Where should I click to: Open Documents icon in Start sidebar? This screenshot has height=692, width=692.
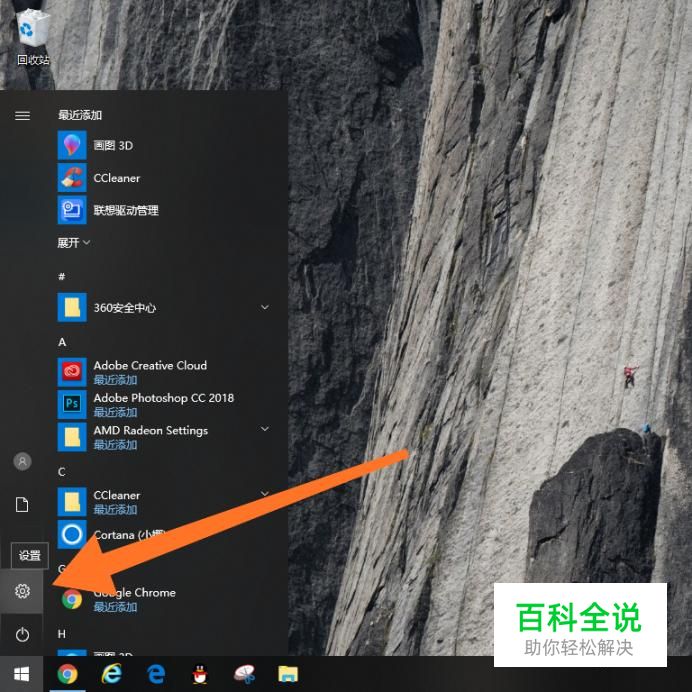point(22,504)
